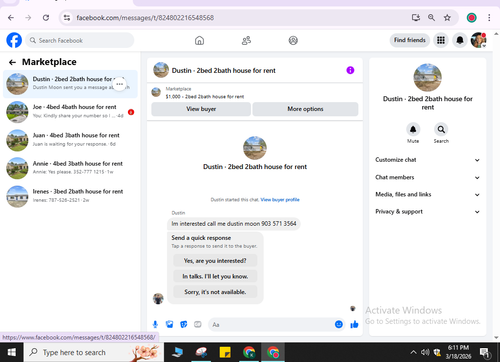Open Windows notification center icon
Viewport: 500px width, 362px height.
[484, 352]
